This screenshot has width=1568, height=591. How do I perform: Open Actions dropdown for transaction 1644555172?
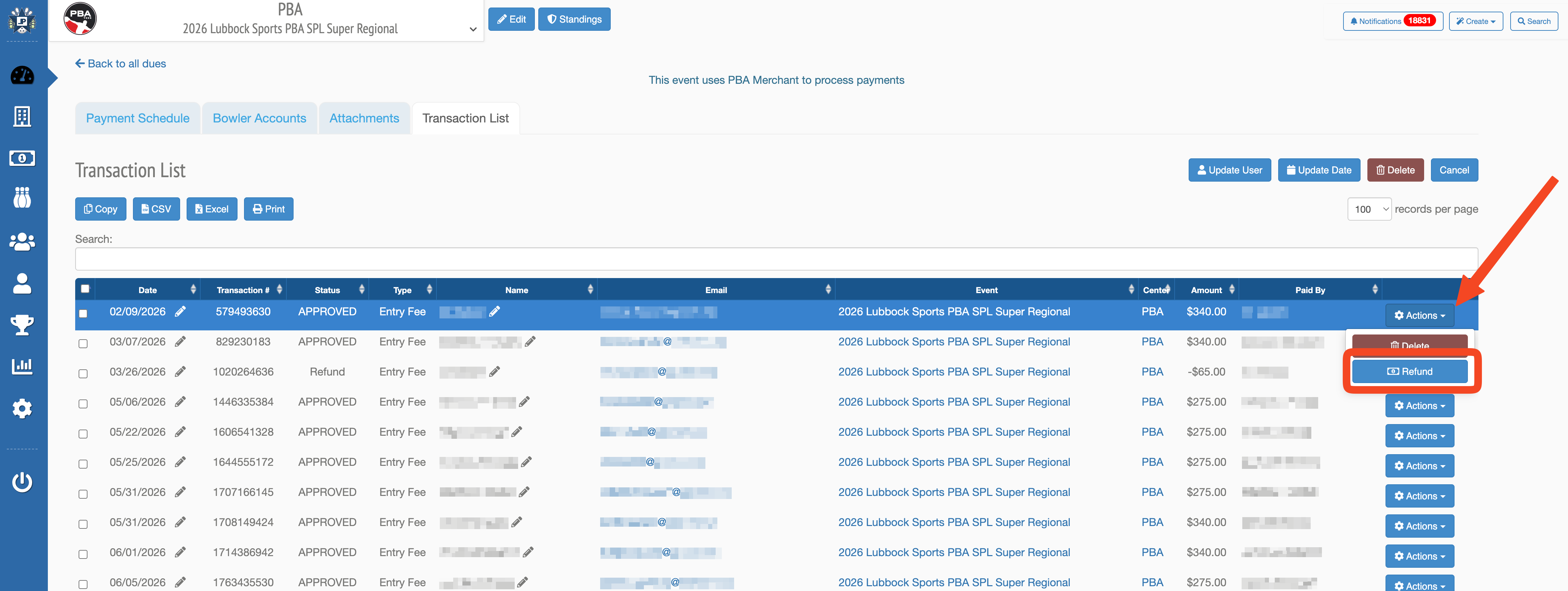[x=1419, y=466]
